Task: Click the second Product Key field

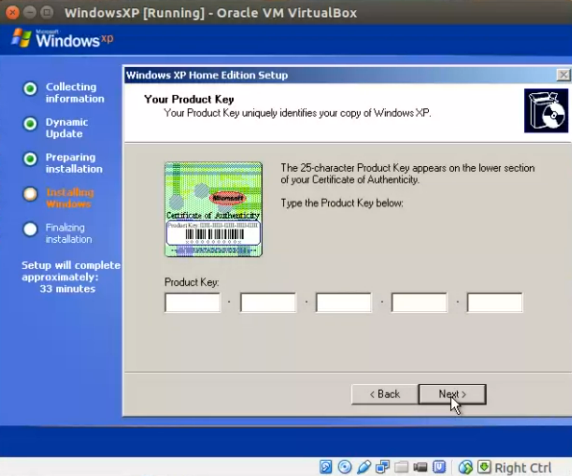Action: coord(268,302)
